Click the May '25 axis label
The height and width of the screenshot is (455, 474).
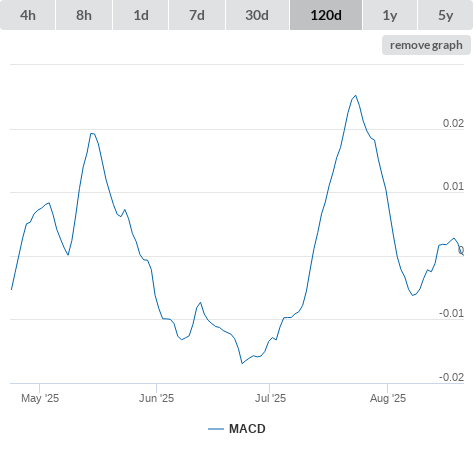click(x=40, y=398)
